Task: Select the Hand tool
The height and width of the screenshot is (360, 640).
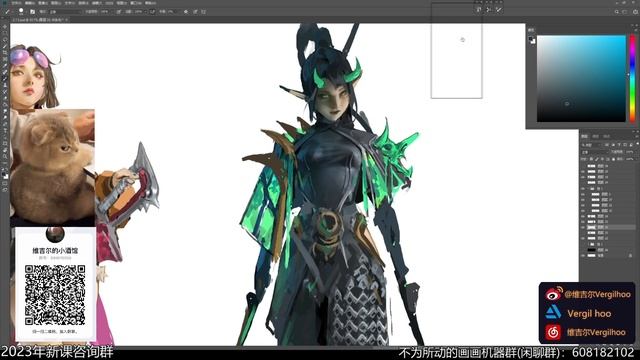Action: (5, 150)
